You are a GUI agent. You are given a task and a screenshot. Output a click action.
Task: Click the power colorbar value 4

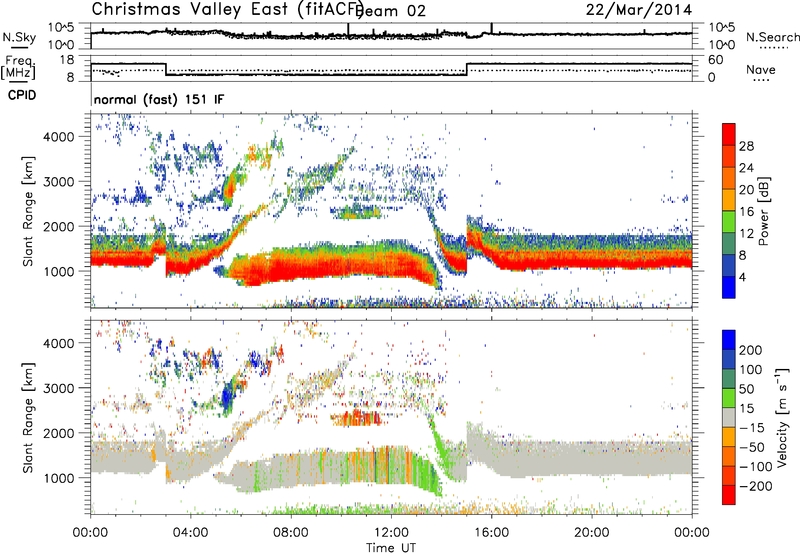(x=742, y=277)
